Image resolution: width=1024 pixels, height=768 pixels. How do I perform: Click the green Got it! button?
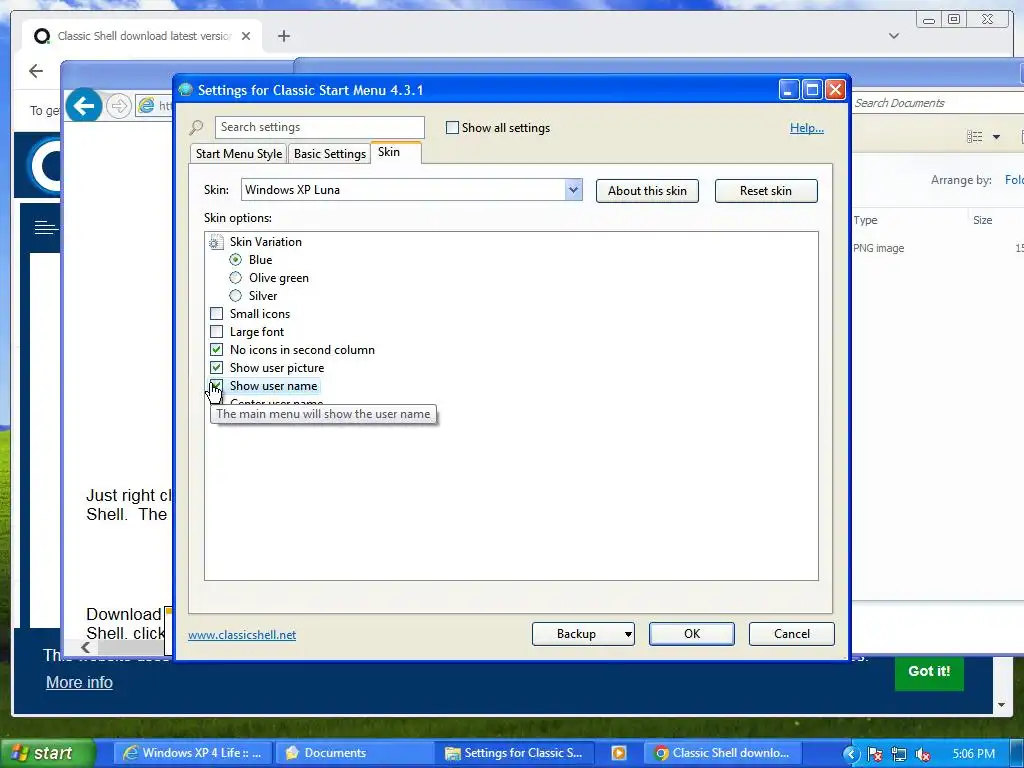click(929, 671)
